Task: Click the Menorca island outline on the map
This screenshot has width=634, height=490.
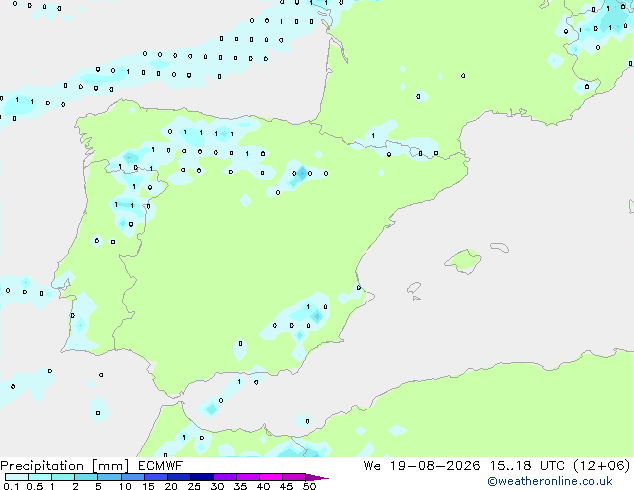Action: (499, 247)
